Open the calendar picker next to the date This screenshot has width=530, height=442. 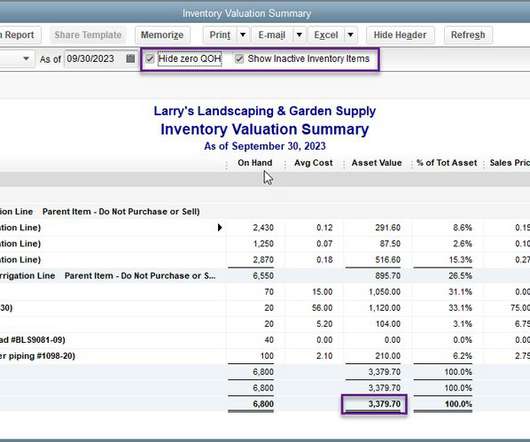click(130, 59)
